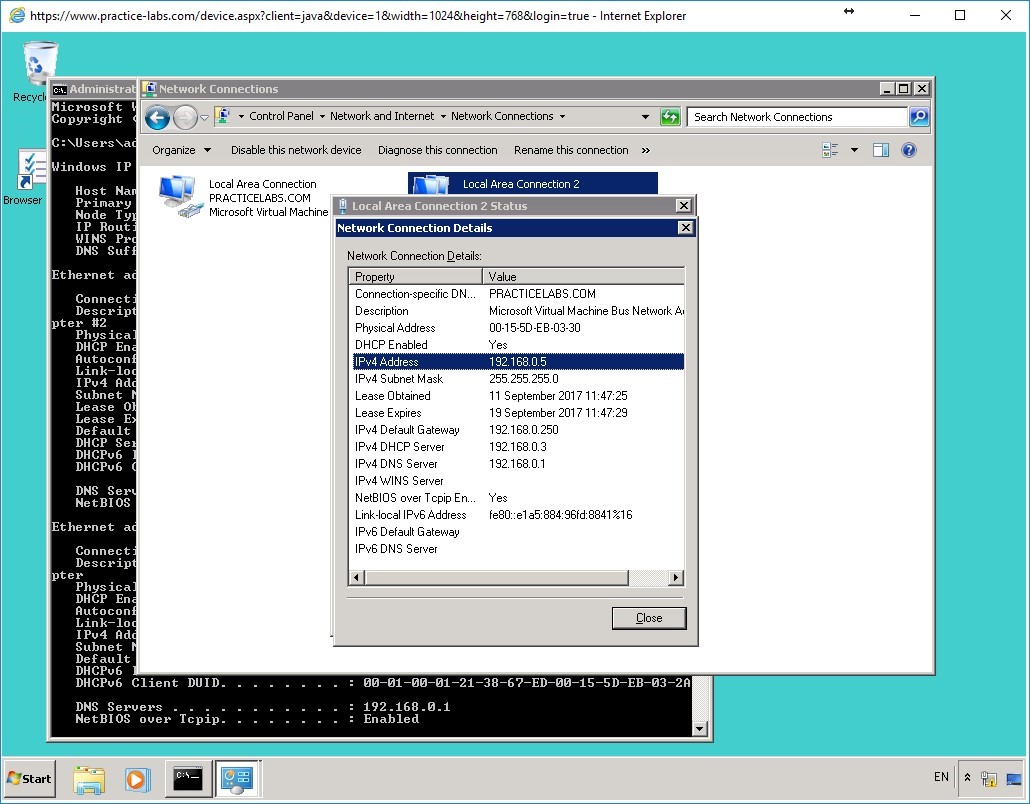Click Rename this connection
Image resolution: width=1030 pixels, height=804 pixels.
[571, 150]
